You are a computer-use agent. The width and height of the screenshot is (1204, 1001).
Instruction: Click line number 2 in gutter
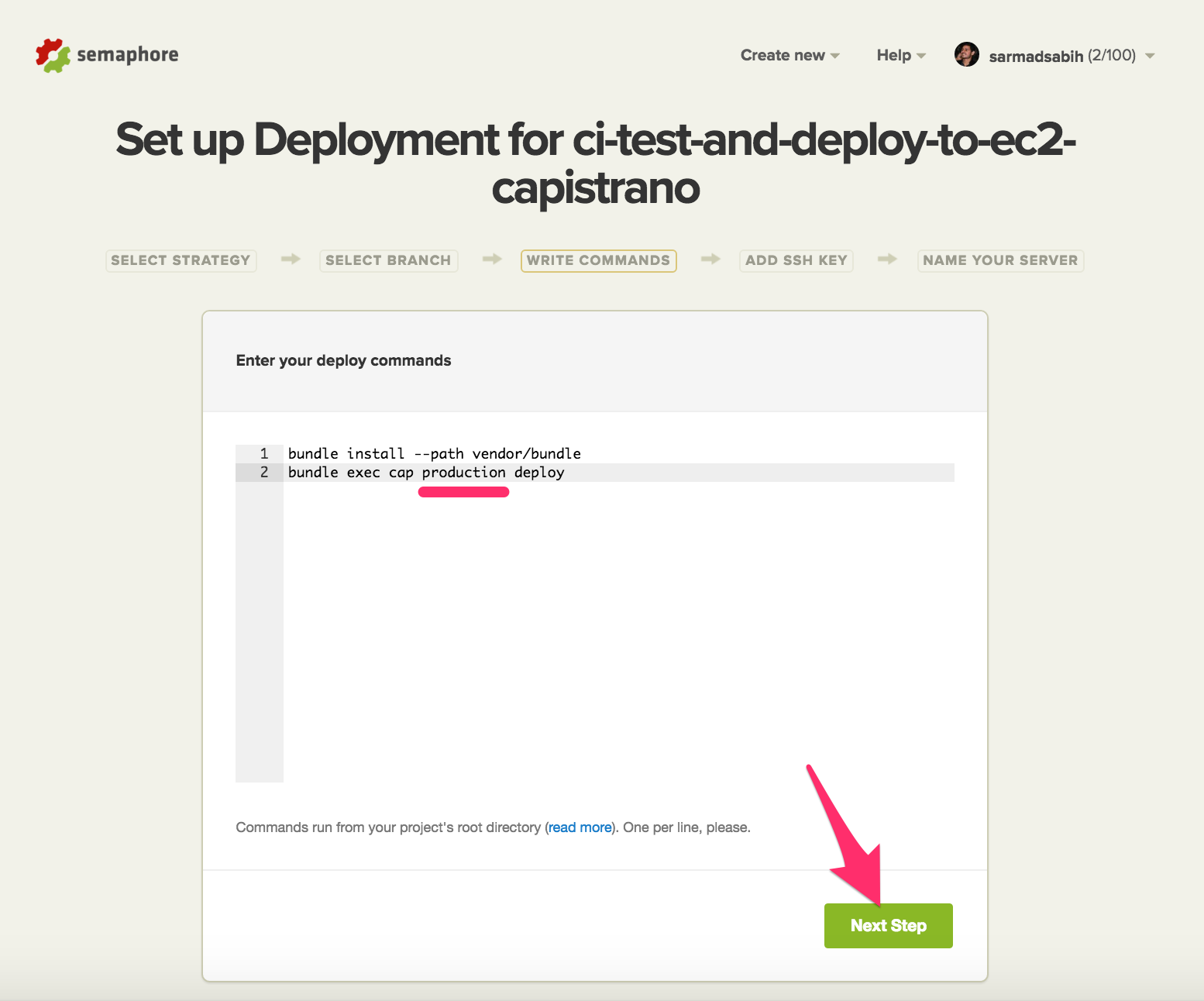pos(264,473)
